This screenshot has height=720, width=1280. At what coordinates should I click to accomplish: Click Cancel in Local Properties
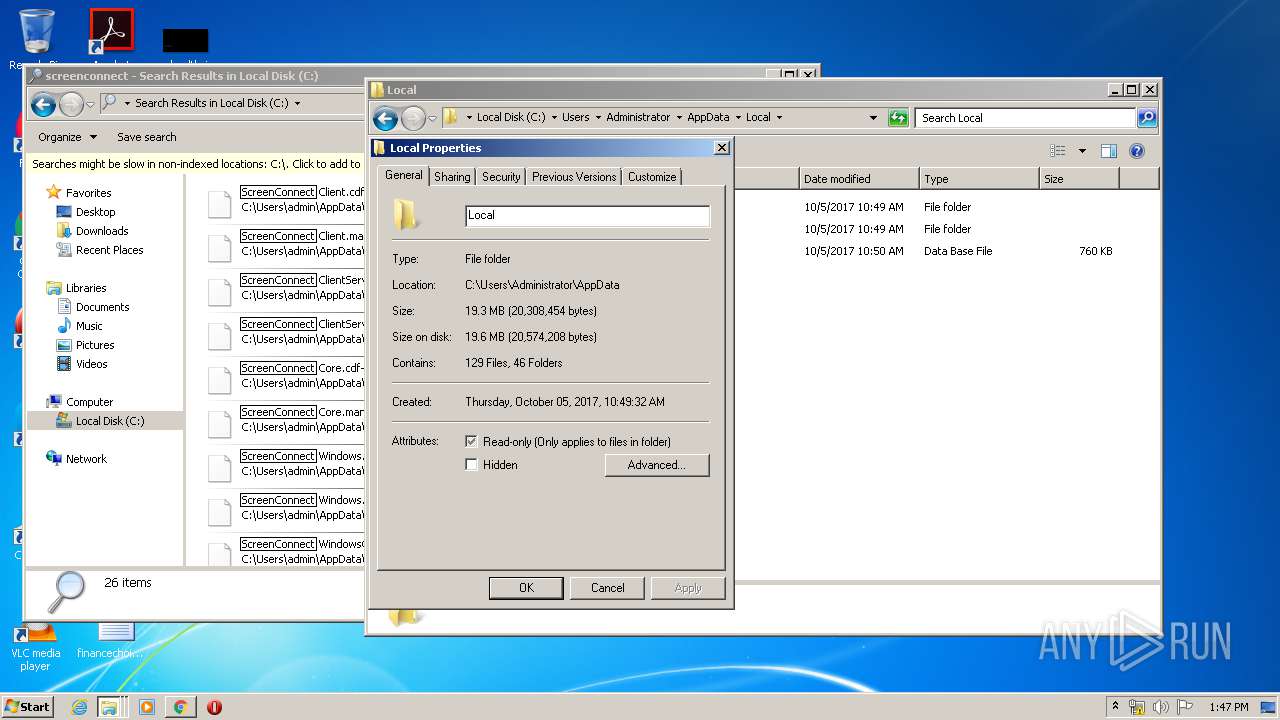point(607,588)
